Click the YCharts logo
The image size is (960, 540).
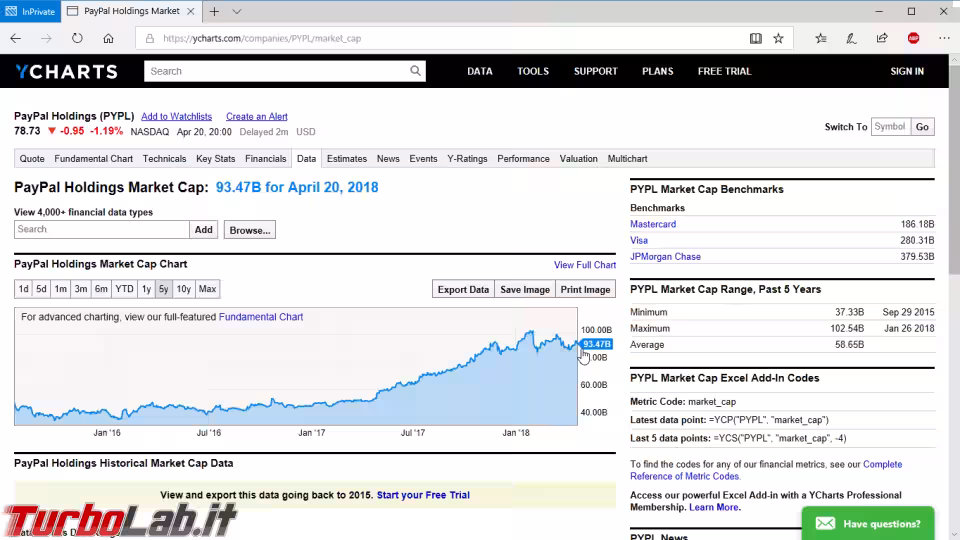(x=67, y=72)
